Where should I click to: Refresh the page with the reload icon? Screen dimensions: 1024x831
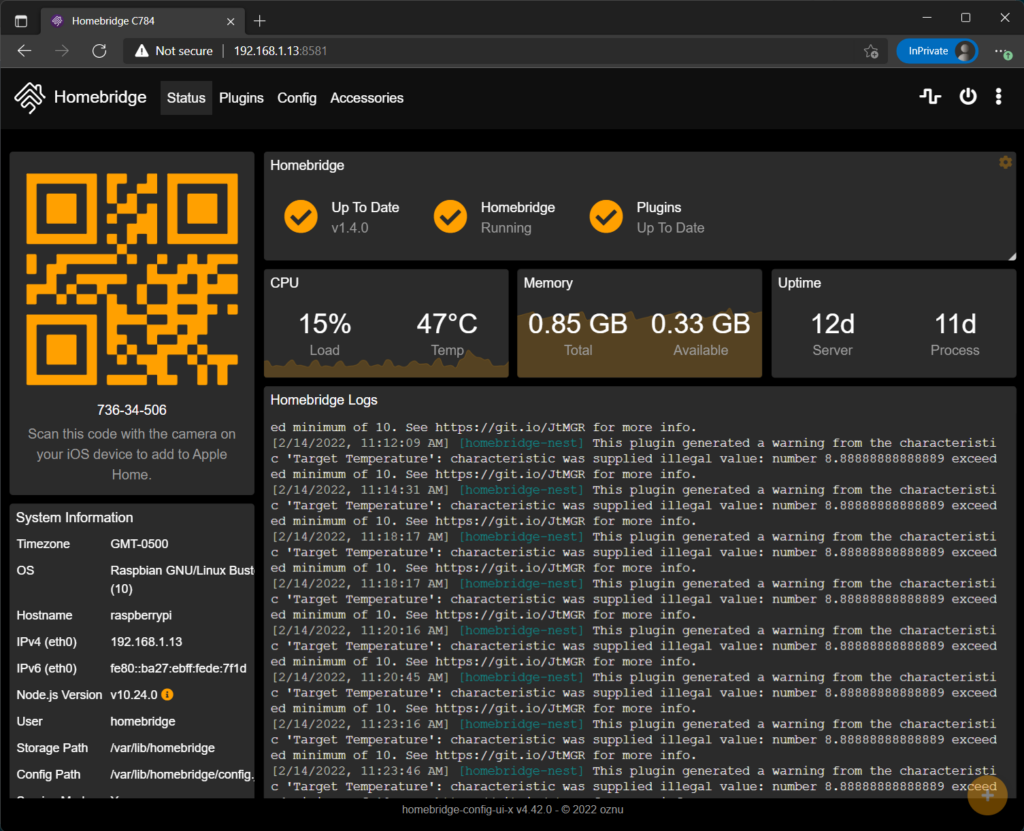99,51
